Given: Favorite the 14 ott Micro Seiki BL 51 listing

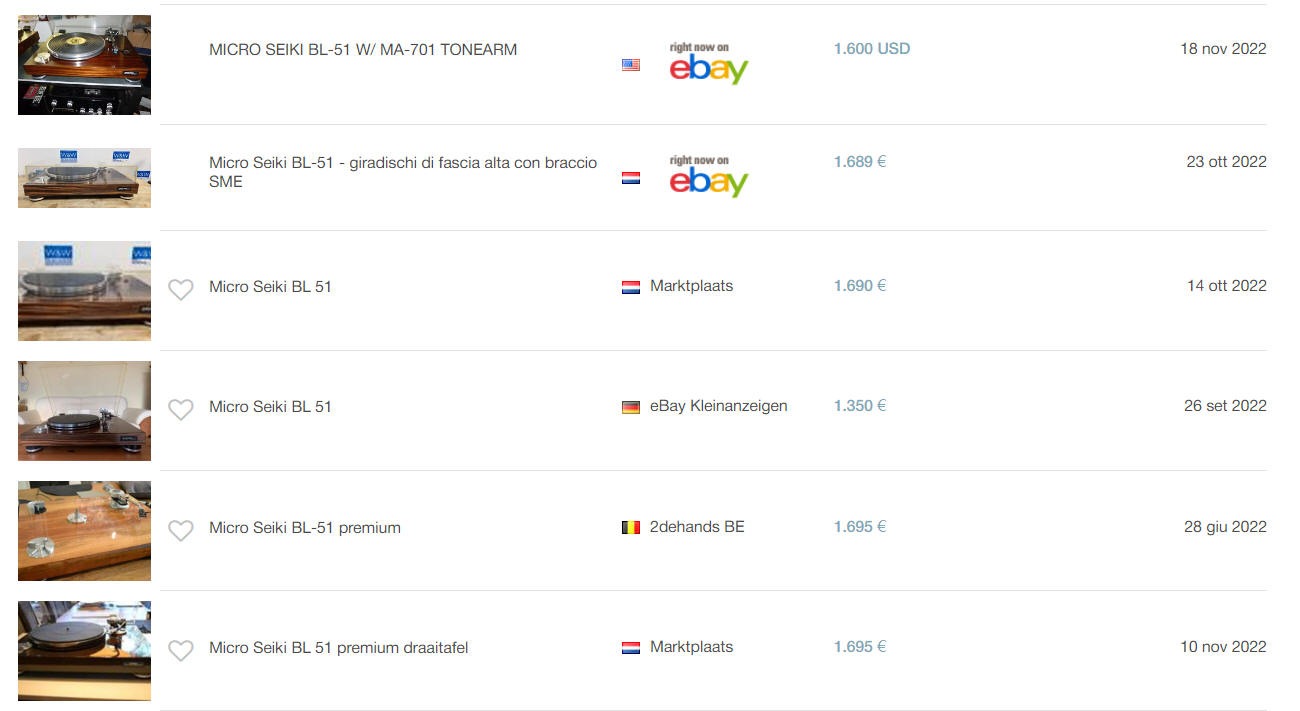Looking at the screenshot, I should click(180, 290).
